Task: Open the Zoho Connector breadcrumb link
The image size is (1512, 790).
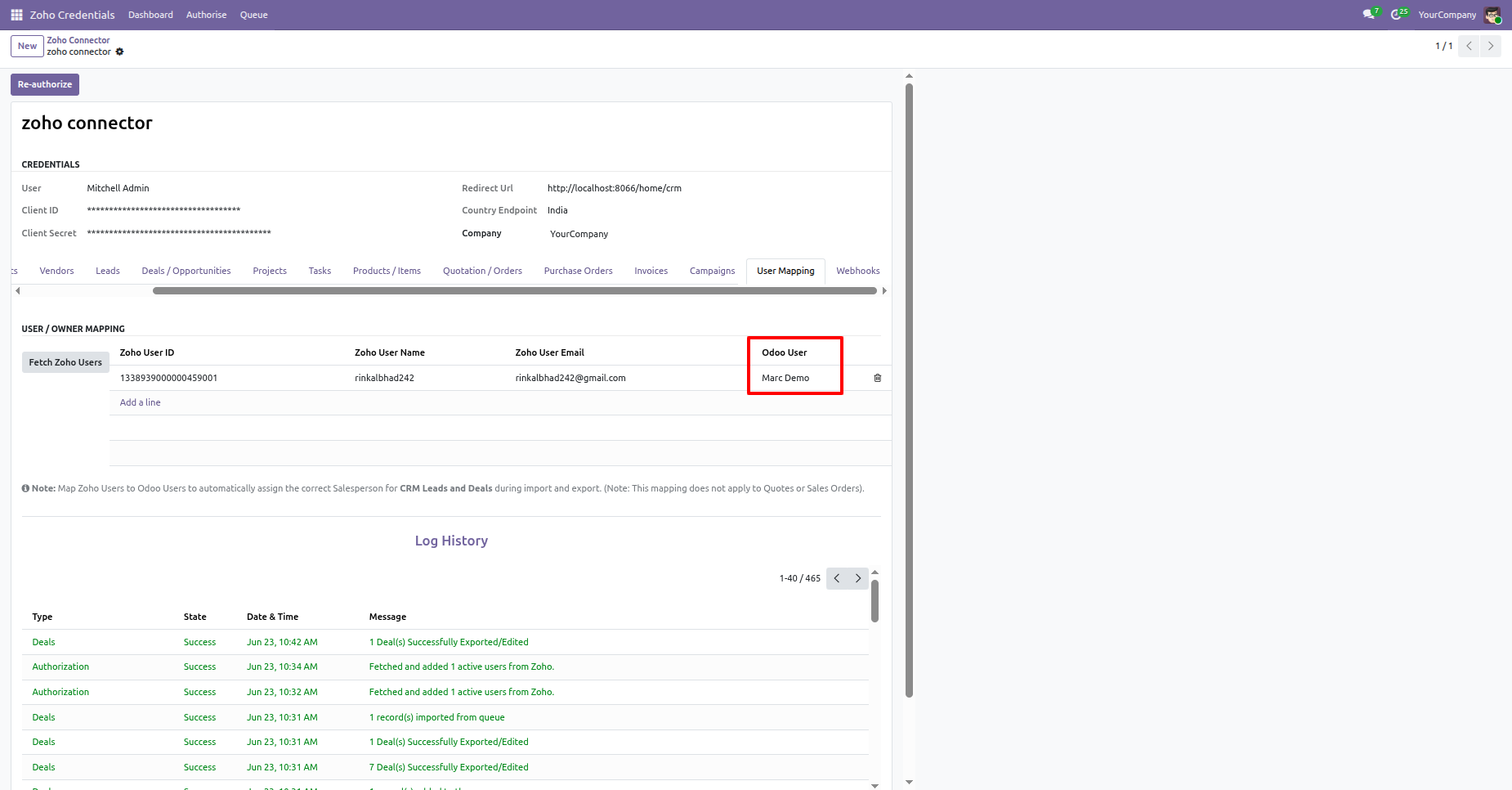Action: point(78,40)
